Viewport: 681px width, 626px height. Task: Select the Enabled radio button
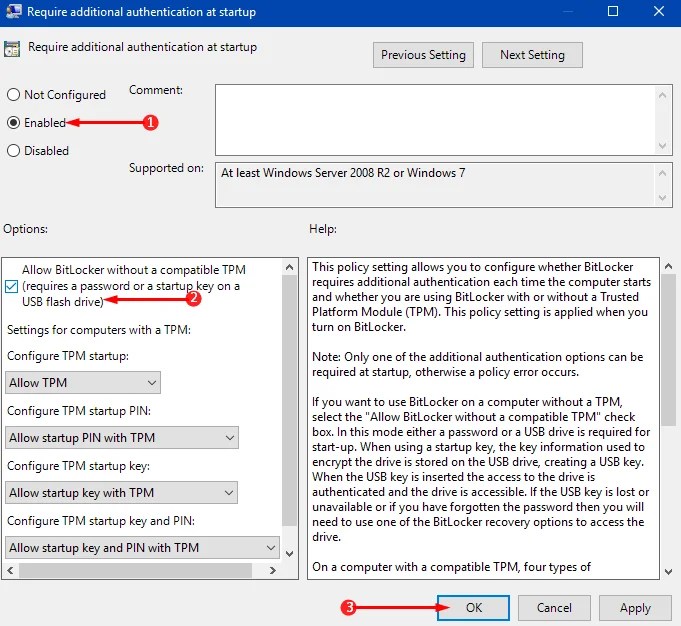13,123
